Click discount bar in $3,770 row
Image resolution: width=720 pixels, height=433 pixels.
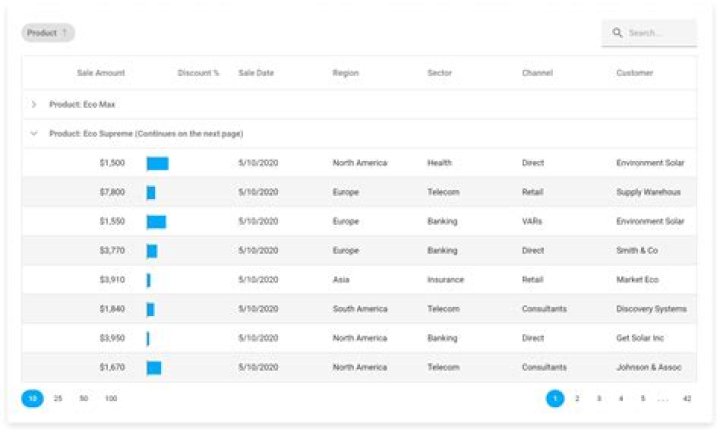152,251
